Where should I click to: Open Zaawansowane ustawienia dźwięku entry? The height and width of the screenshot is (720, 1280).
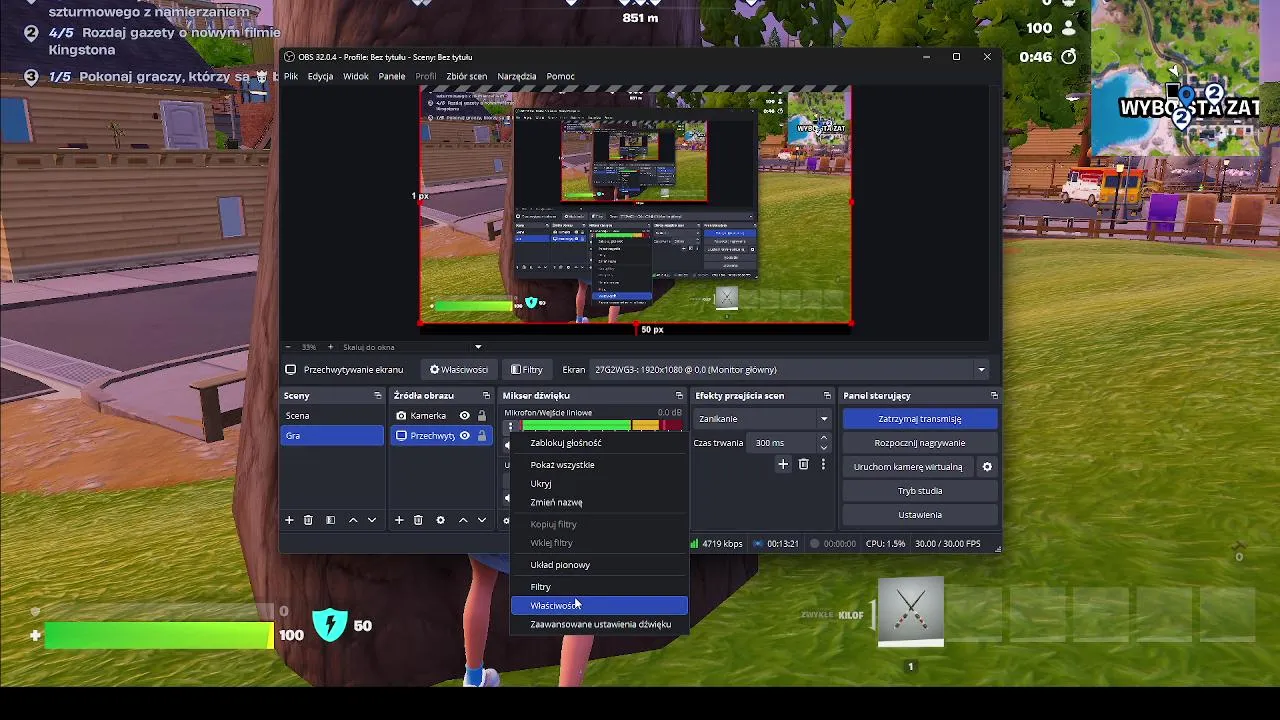click(599, 625)
